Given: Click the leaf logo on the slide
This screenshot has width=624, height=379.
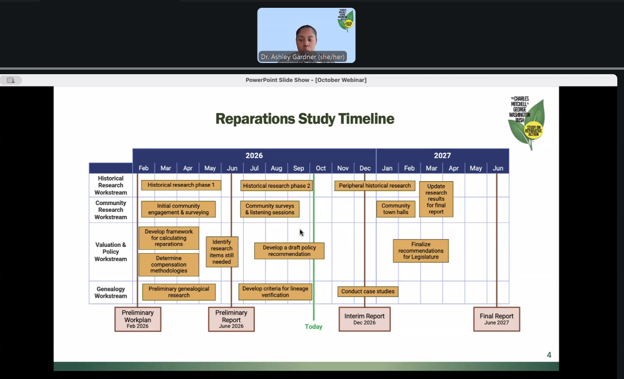Looking at the screenshot, I should tap(527, 123).
